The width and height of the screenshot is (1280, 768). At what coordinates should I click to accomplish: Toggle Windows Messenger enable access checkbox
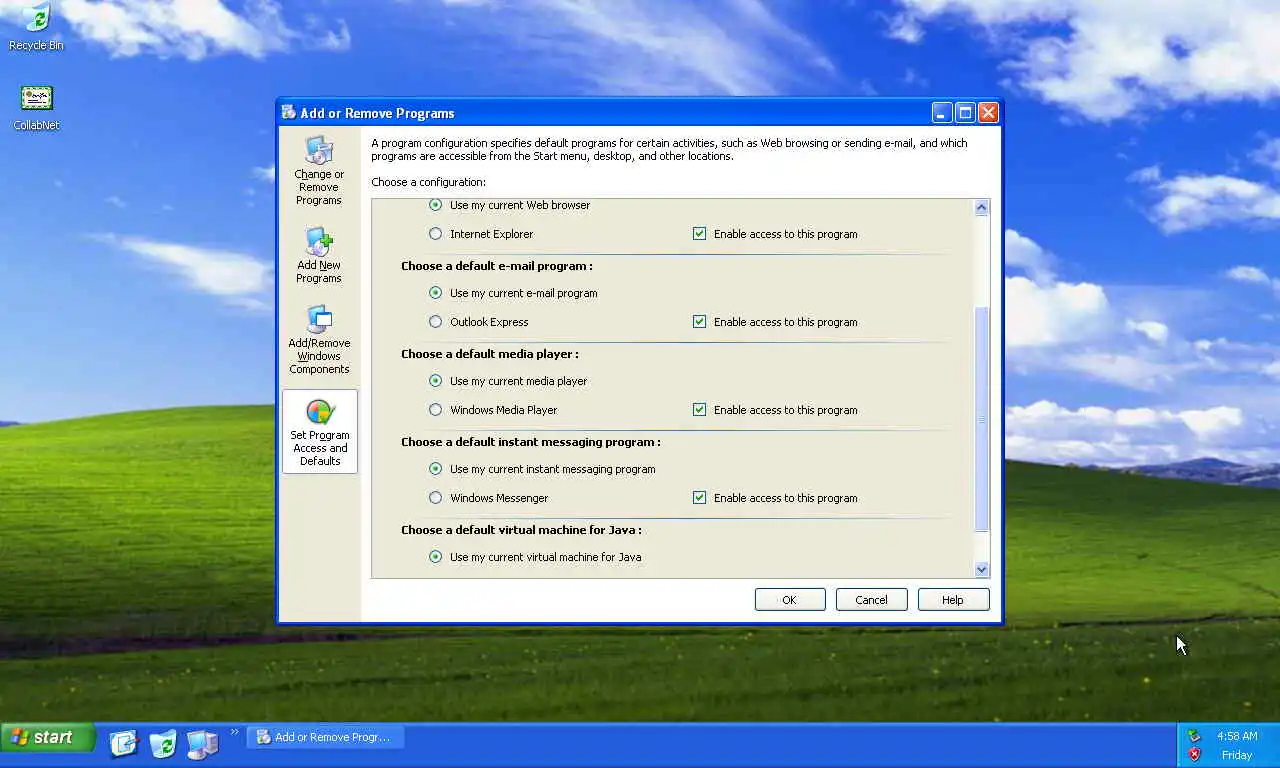pyautogui.click(x=699, y=498)
